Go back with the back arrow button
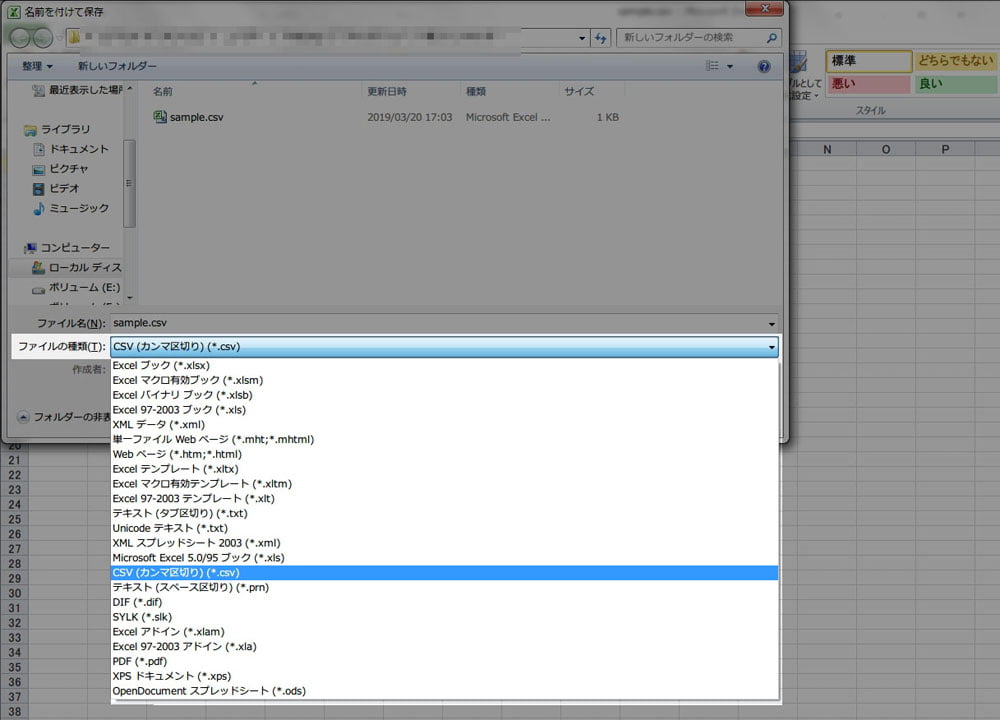This screenshot has width=1000, height=720. [x=20, y=38]
